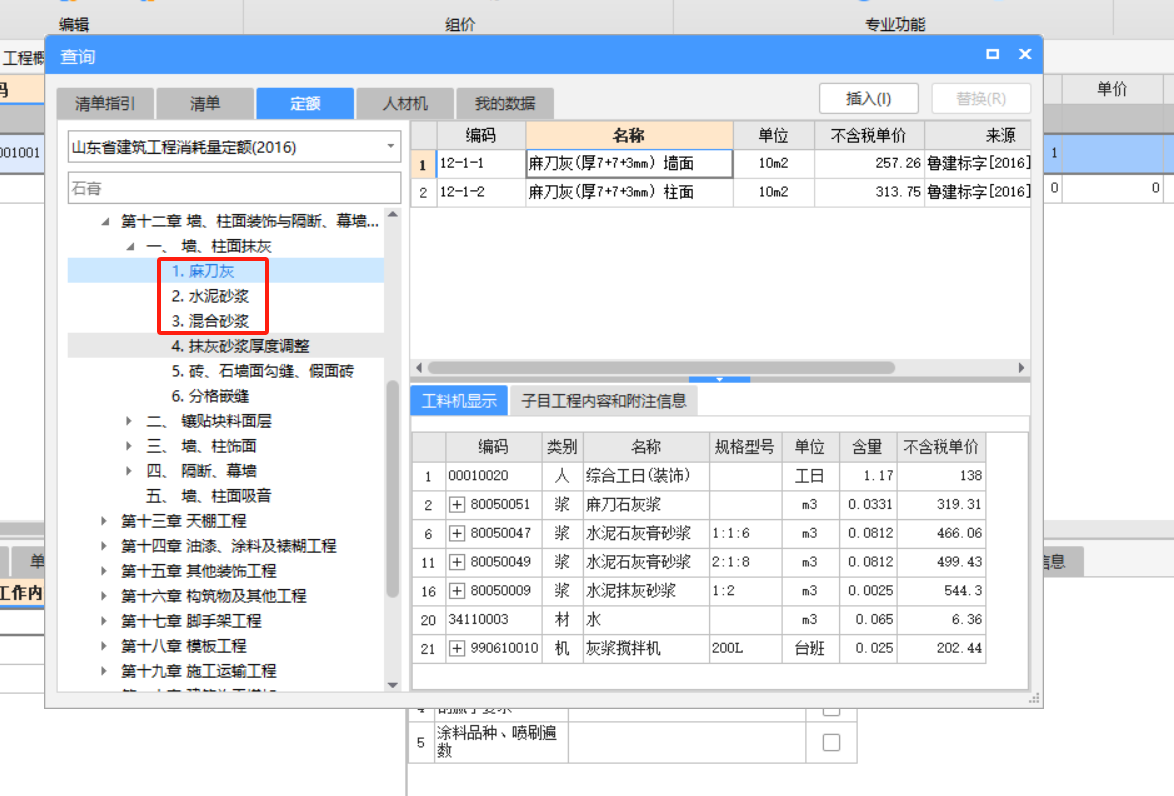Select material row 34110003 水
The width and height of the screenshot is (1174, 796).
[x=699, y=619]
